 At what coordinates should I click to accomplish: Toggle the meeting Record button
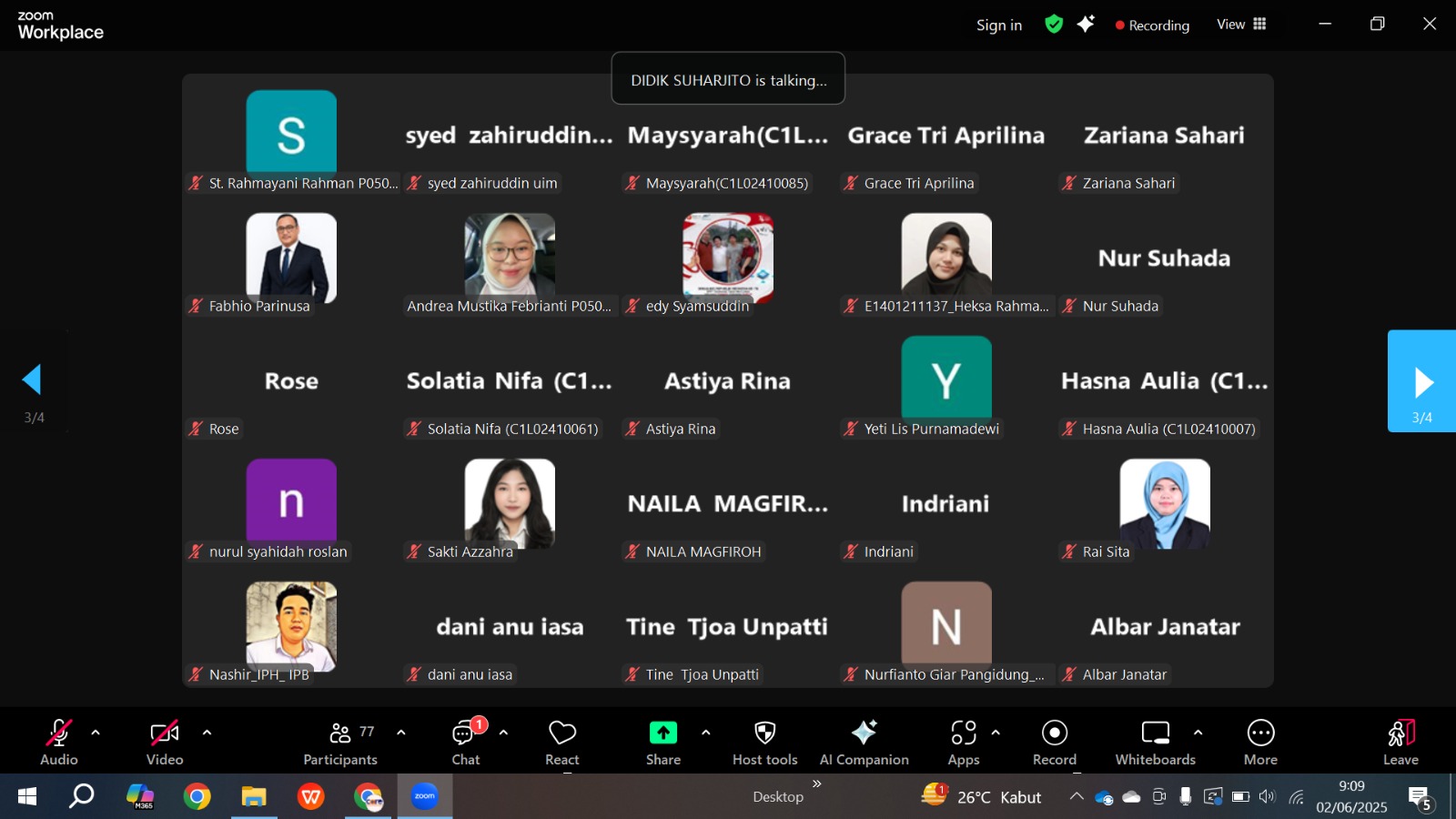1054,743
